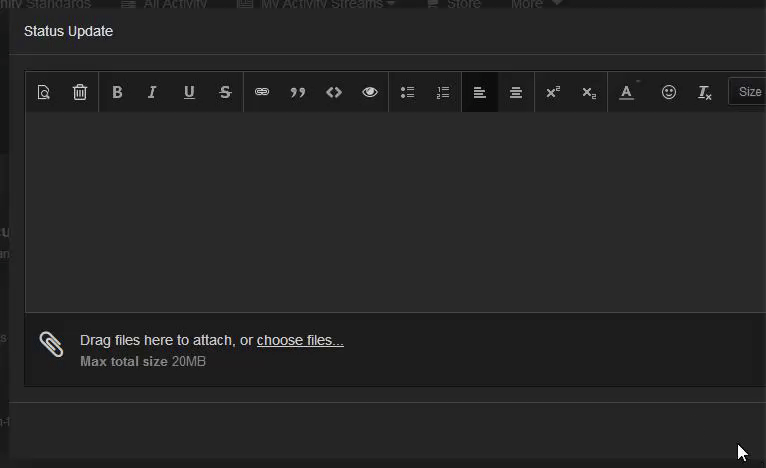Viewport: 766px width, 468px height.
Task: Open the font Size dropdown
Action: point(747,91)
